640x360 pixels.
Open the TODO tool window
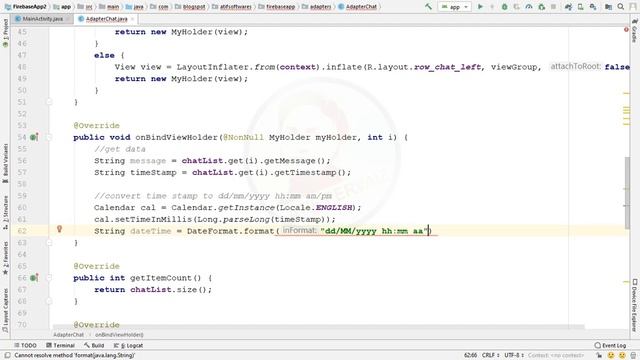[x=25, y=345]
